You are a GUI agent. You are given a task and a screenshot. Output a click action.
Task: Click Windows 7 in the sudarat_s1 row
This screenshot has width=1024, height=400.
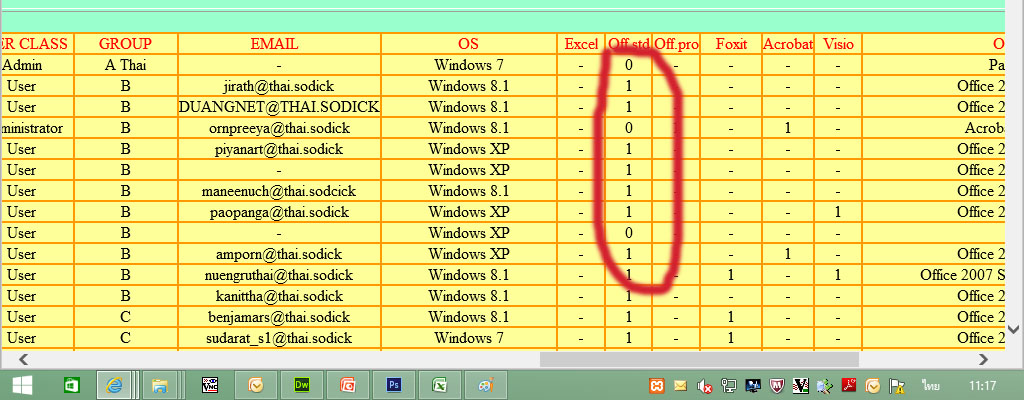point(468,338)
